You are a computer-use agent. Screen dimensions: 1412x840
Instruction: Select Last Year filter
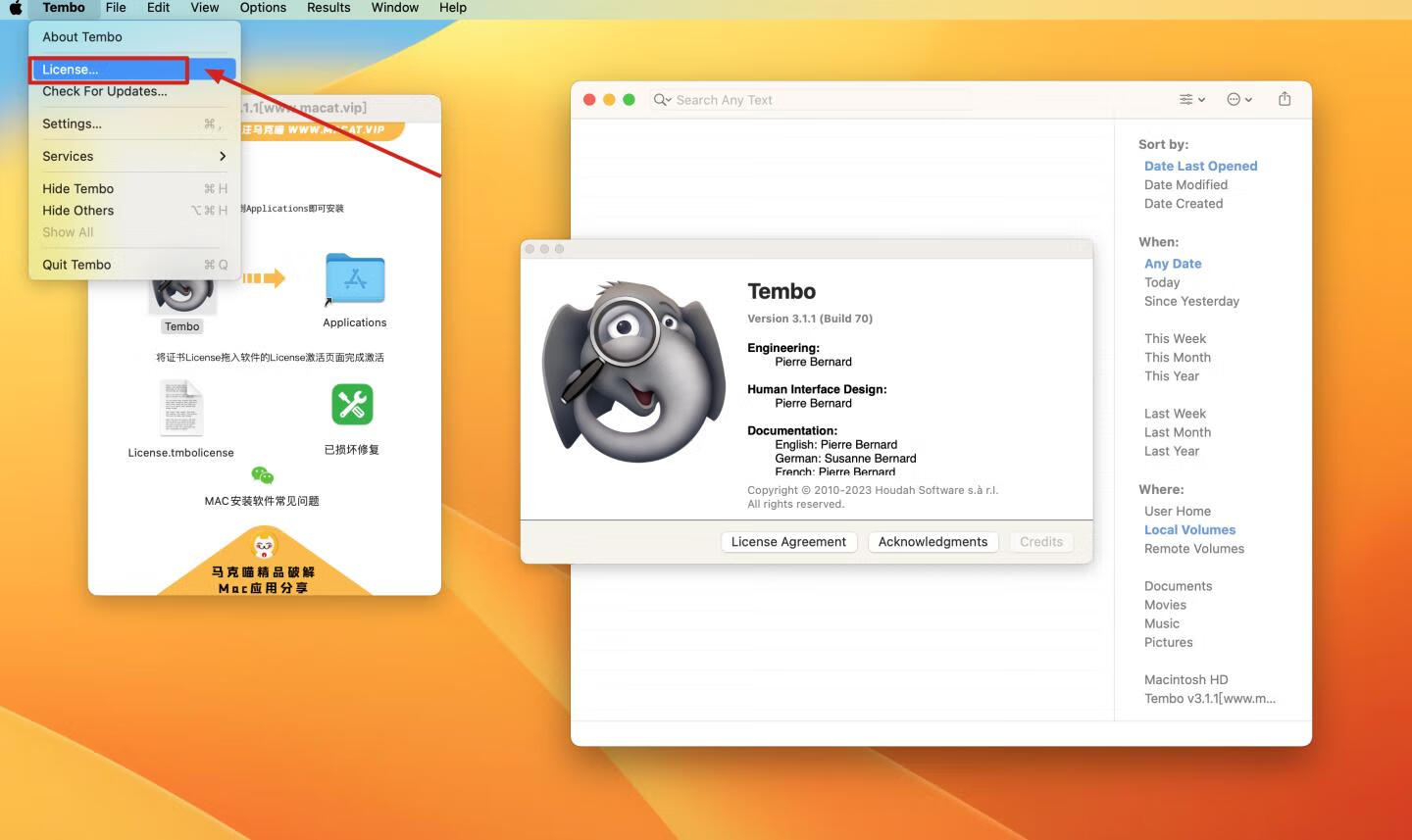[1172, 451]
